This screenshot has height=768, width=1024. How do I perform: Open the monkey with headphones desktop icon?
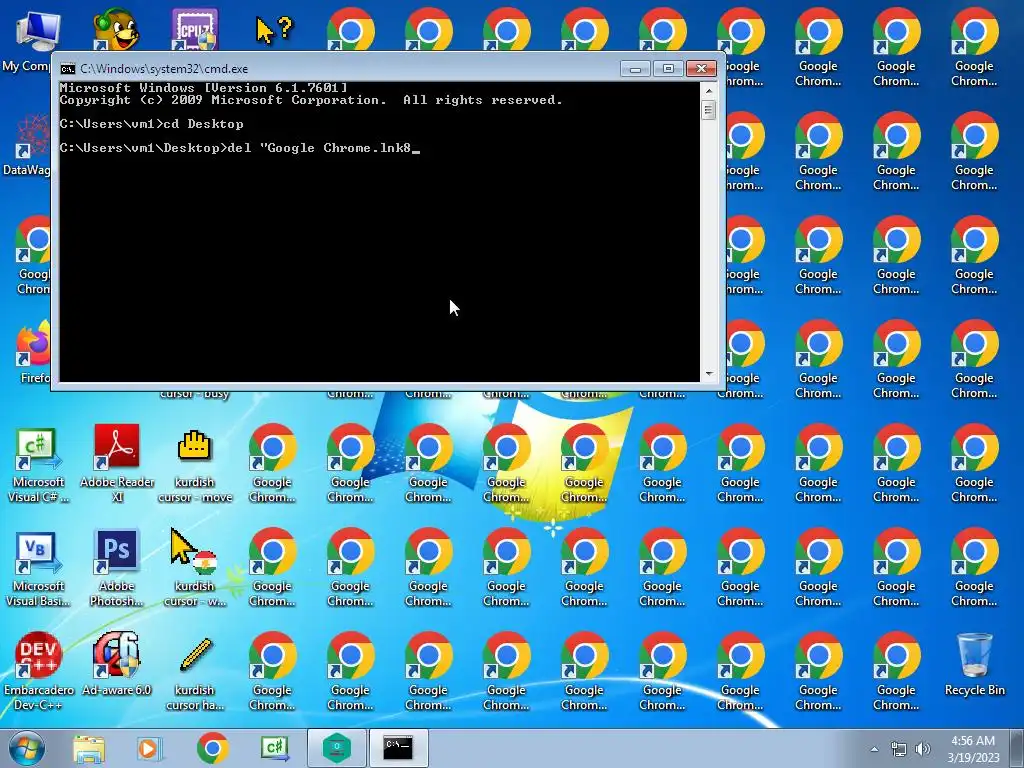pos(116,29)
